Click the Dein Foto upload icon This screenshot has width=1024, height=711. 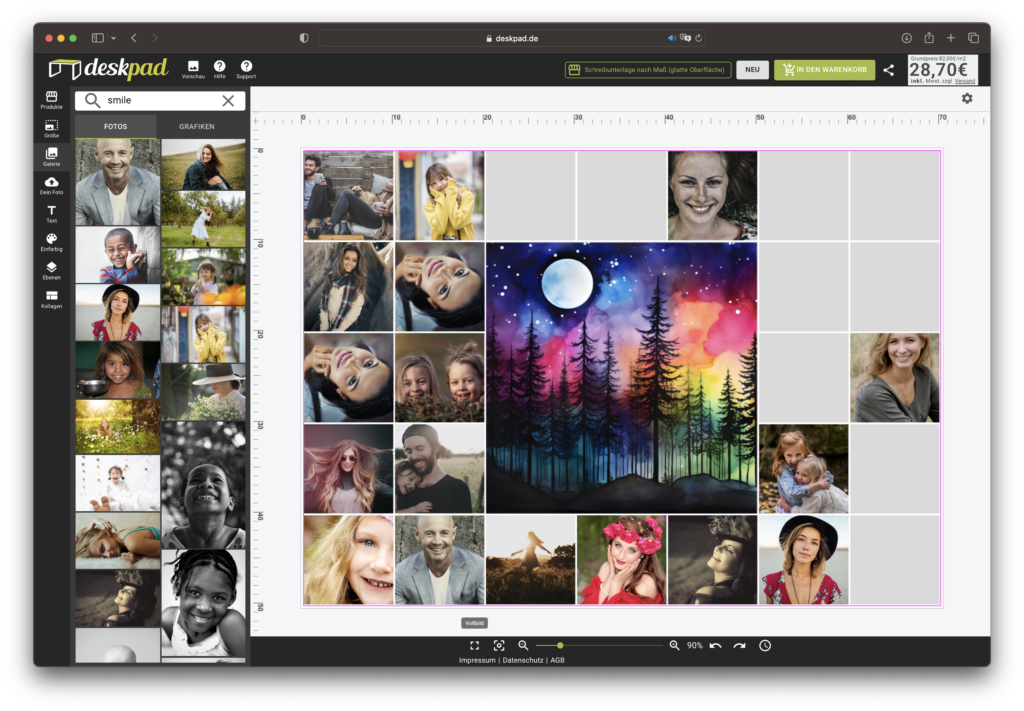pyautogui.click(x=51, y=185)
